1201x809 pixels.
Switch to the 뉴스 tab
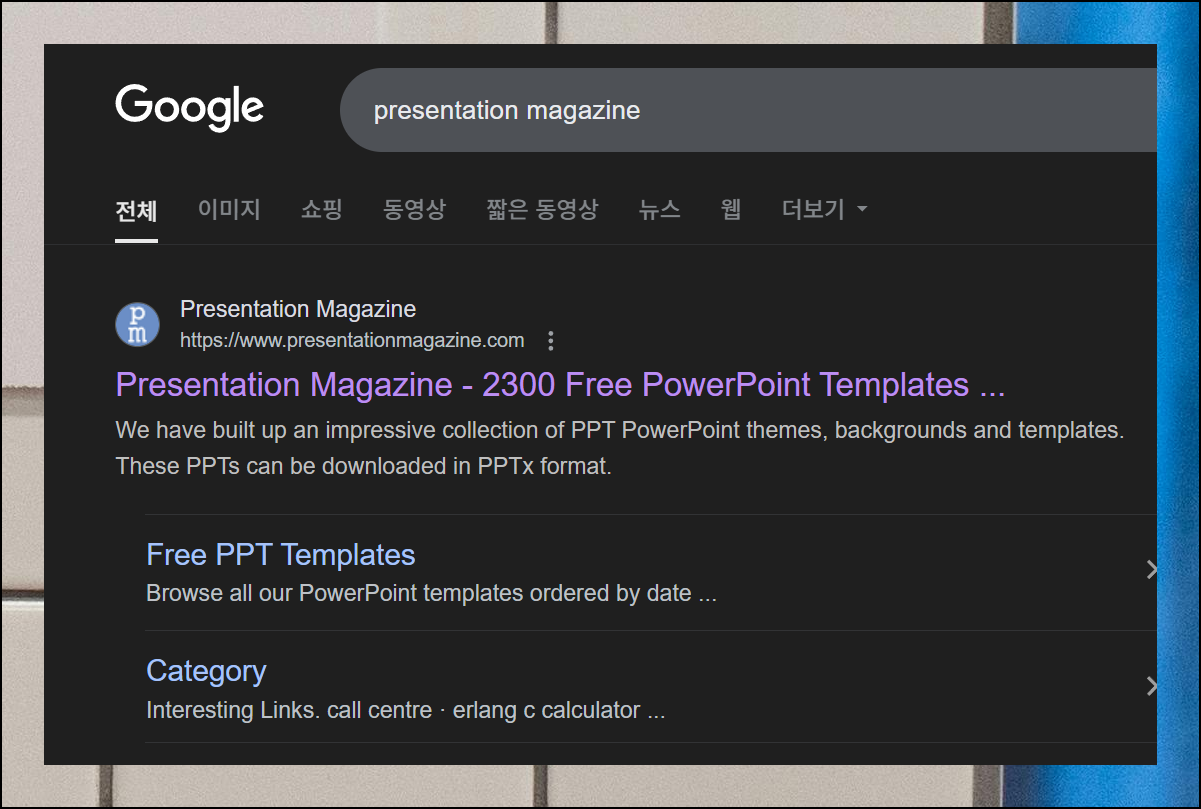(x=660, y=209)
